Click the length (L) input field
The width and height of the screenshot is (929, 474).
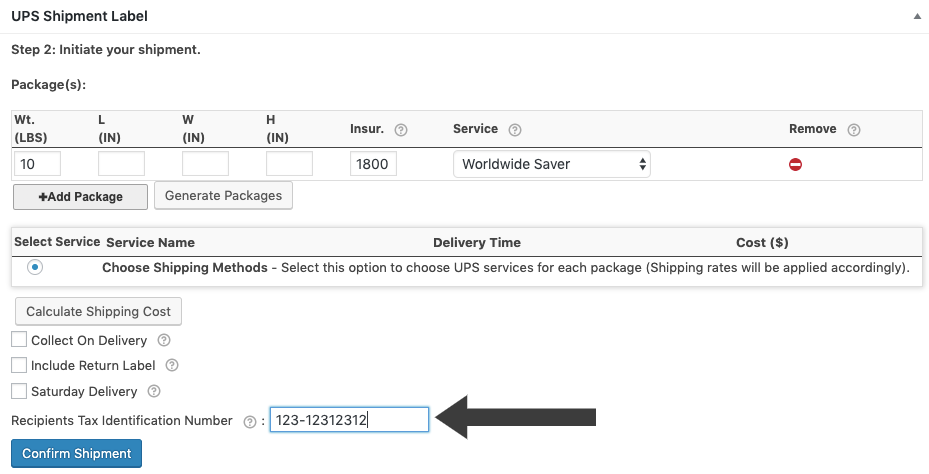121,164
